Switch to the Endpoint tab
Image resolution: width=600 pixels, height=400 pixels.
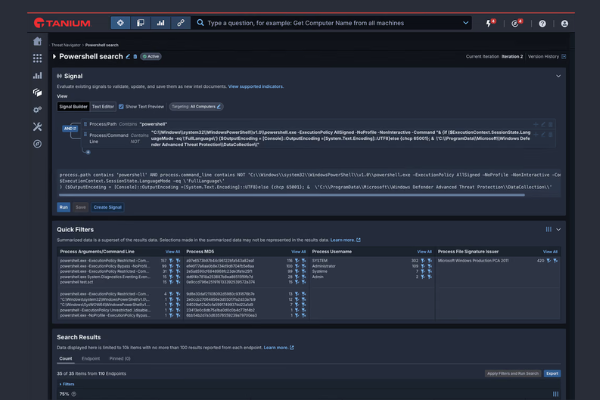point(91,359)
